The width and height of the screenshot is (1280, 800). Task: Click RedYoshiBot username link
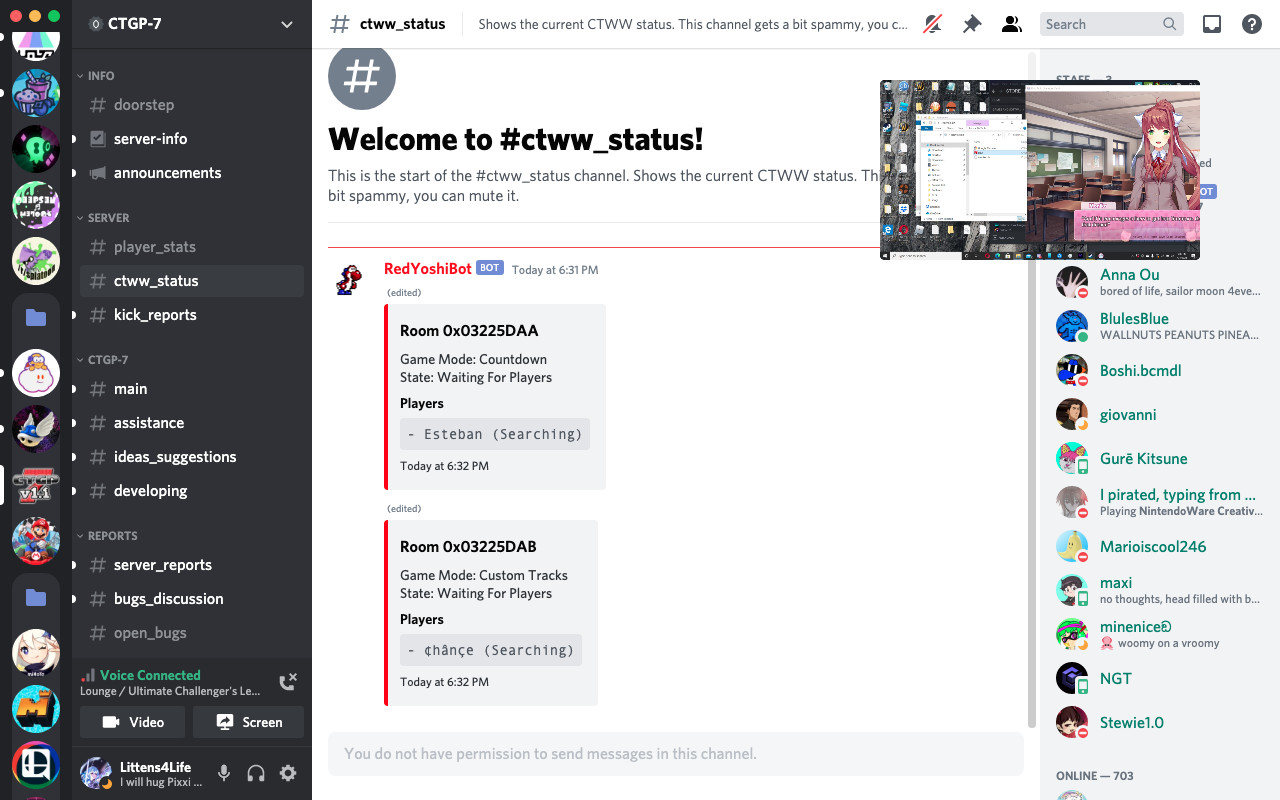[x=428, y=269]
